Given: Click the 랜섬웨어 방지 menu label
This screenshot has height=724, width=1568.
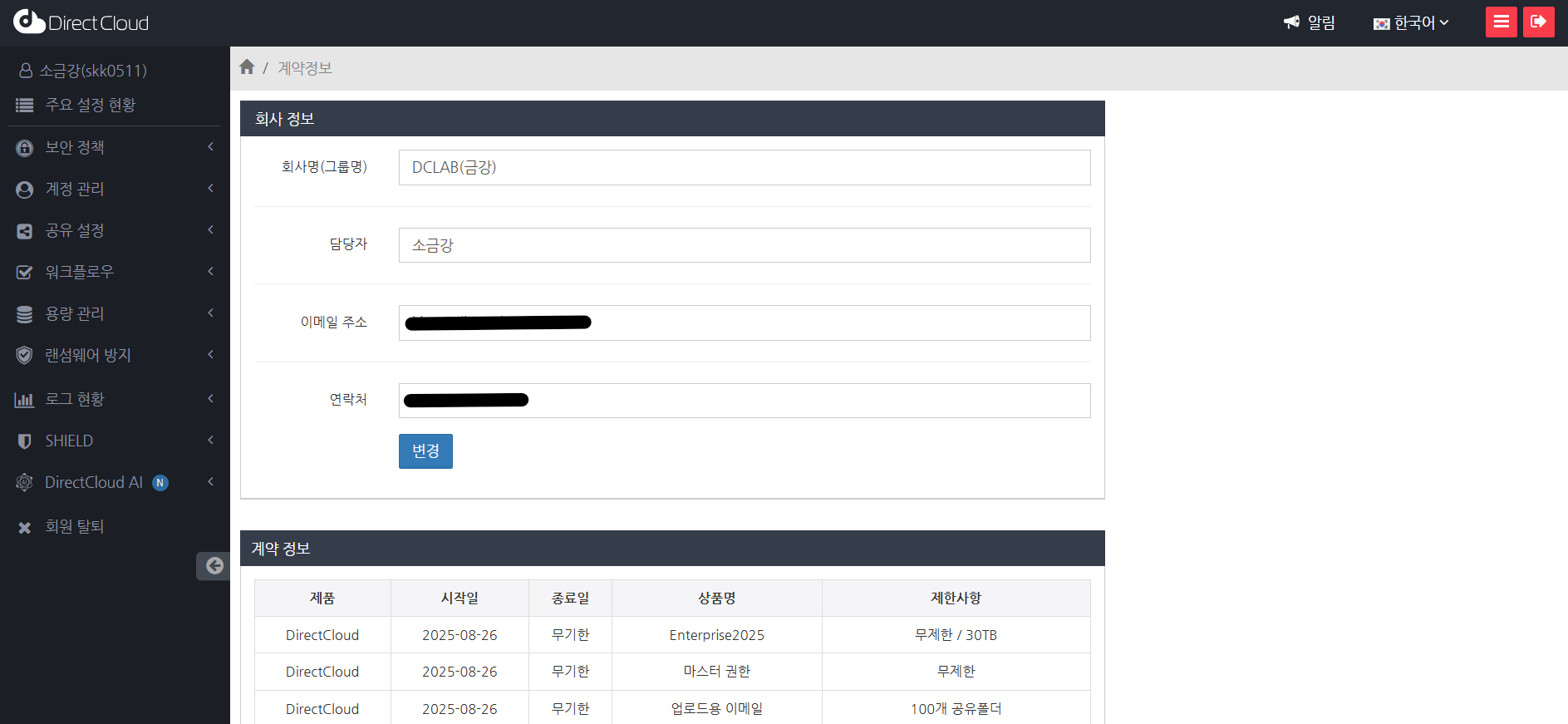Looking at the screenshot, I should [88, 356].
